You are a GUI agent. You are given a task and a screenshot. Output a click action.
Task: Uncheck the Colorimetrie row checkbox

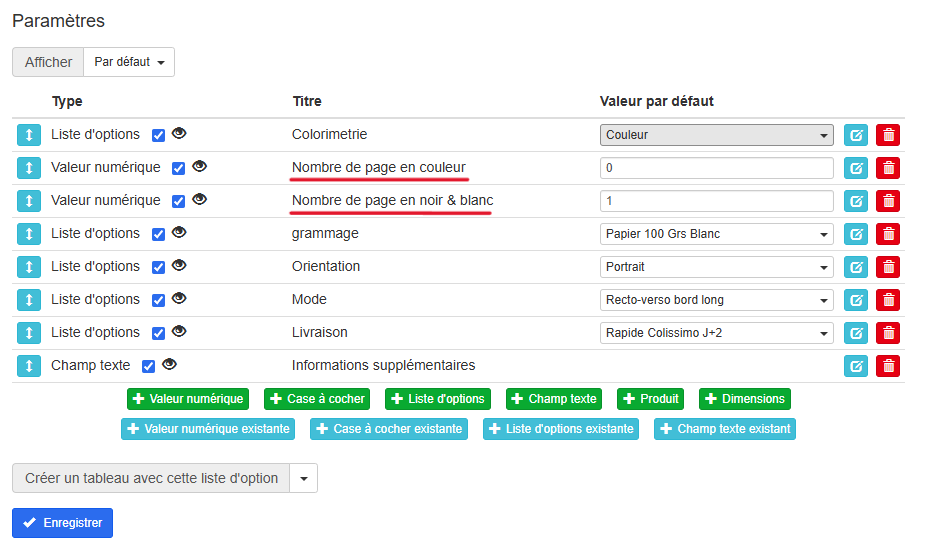pyautogui.click(x=158, y=135)
